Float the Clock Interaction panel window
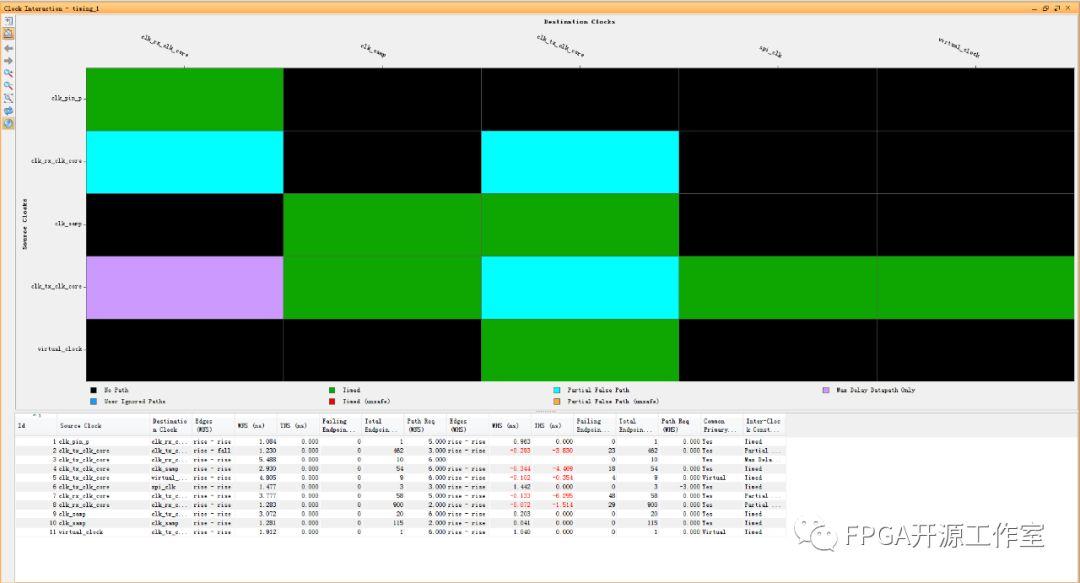This screenshot has width=1080, height=583. 1057,7
